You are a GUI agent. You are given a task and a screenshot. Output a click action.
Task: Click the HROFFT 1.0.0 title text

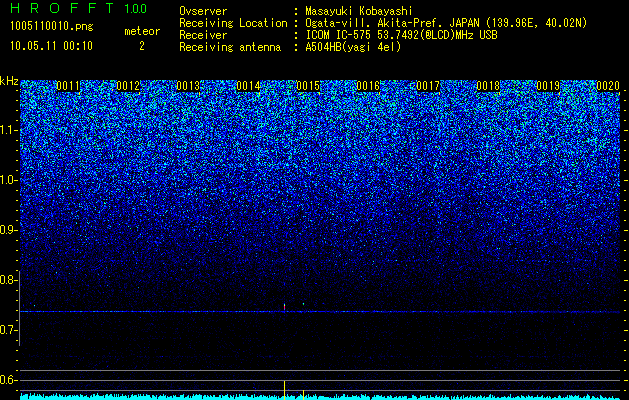click(79, 8)
